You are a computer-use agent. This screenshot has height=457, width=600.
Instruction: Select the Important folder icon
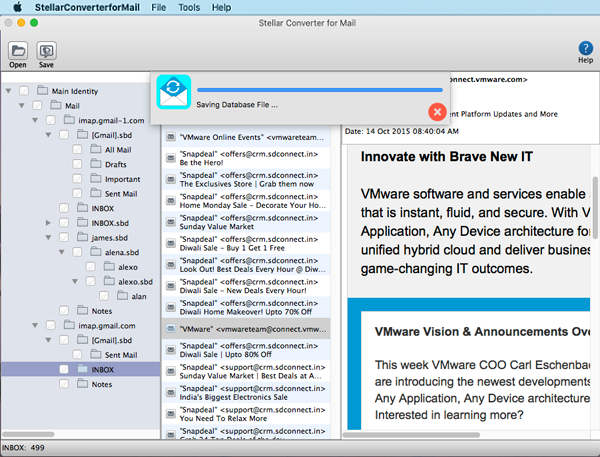tap(96, 178)
